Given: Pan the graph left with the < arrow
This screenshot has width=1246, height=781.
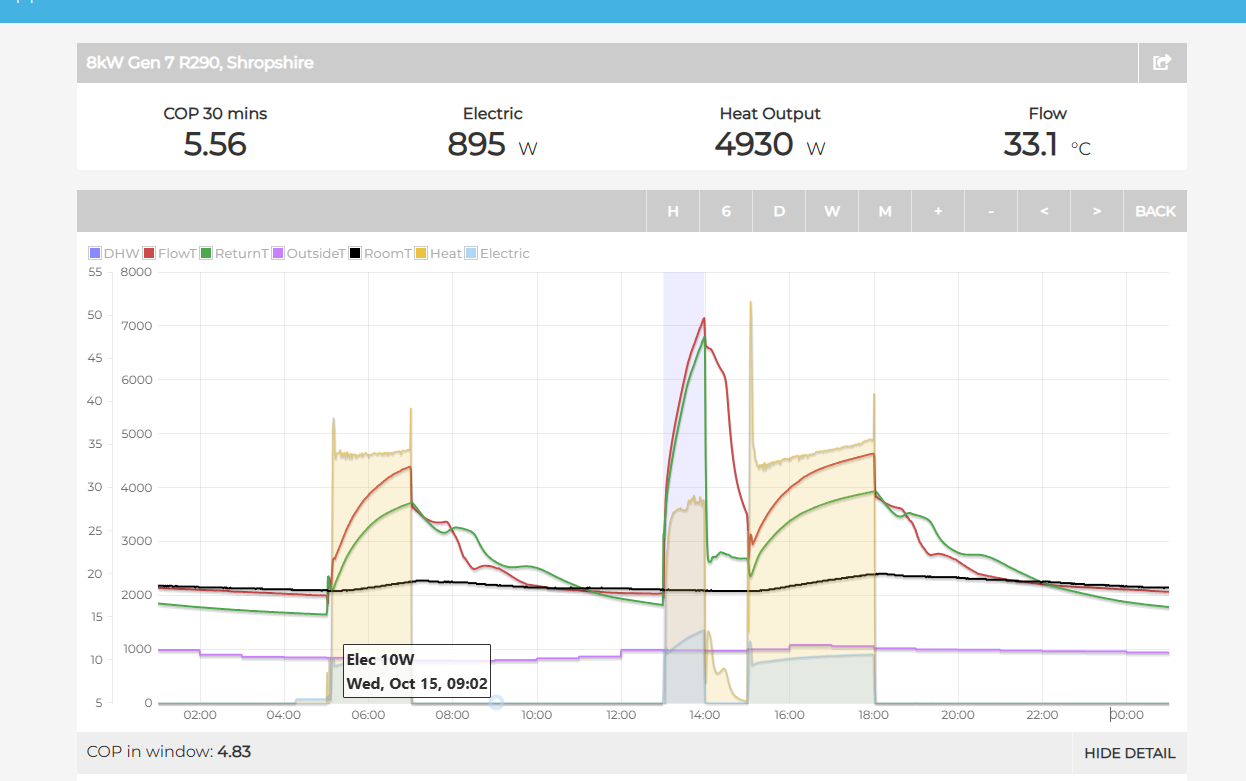Looking at the screenshot, I should click(1044, 211).
